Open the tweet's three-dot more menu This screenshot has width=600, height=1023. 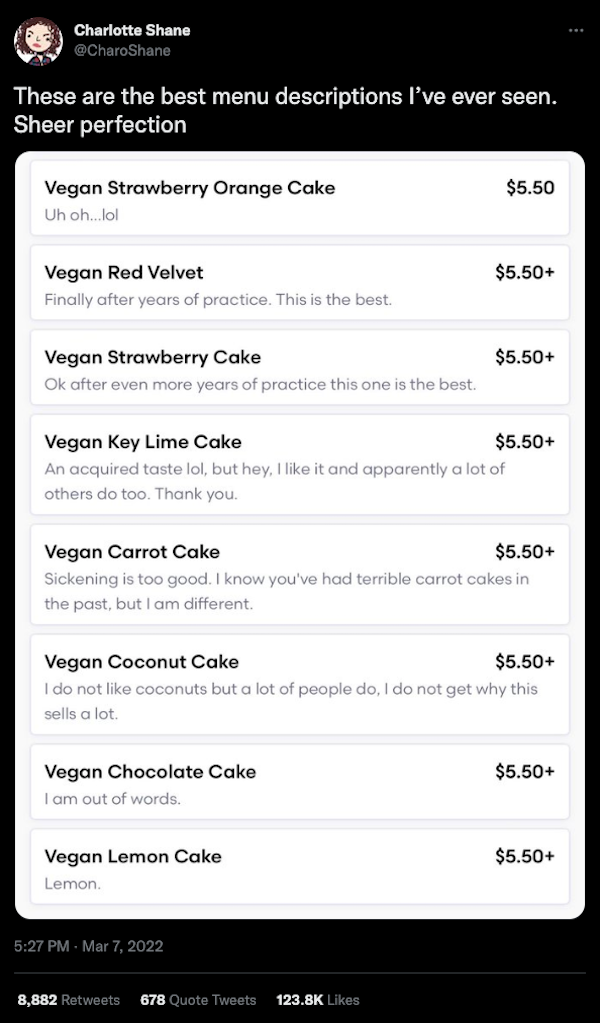point(574,30)
